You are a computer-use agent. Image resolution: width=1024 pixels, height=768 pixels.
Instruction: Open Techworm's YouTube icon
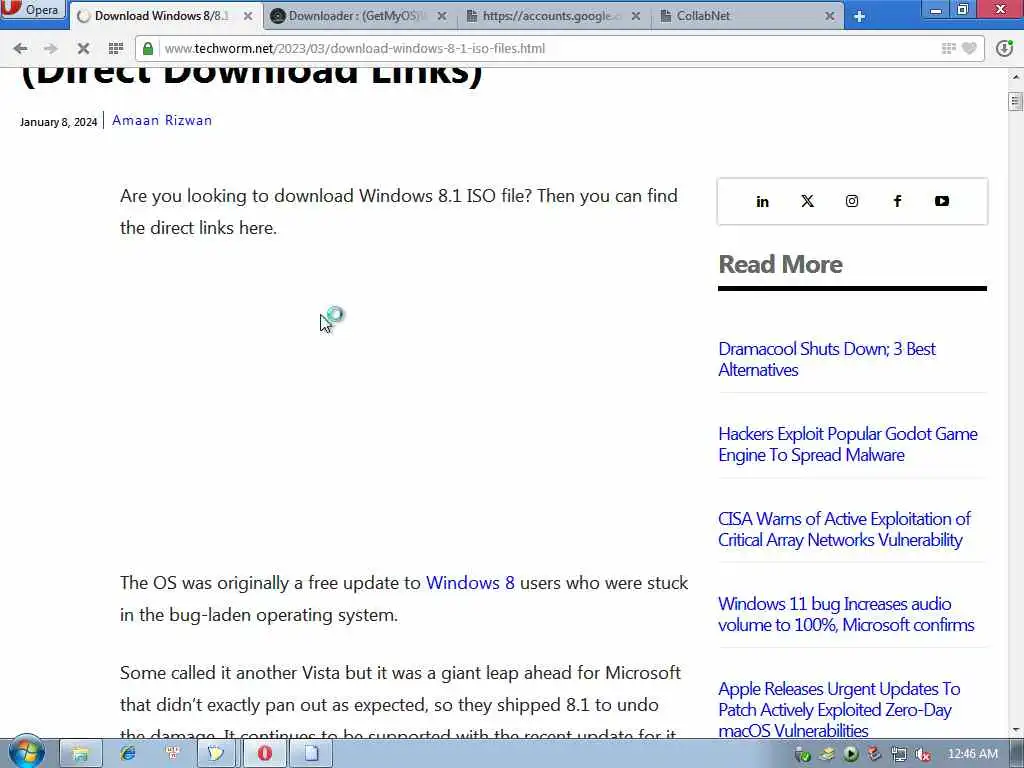[x=942, y=201]
